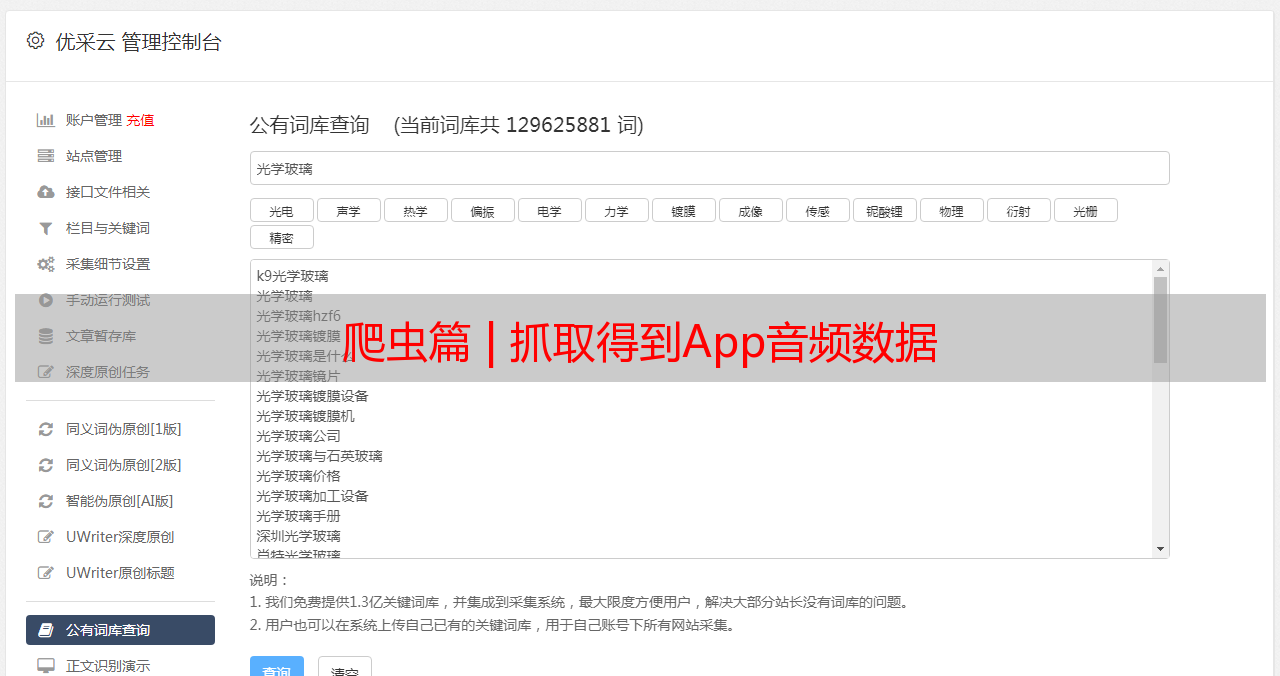1280x676 pixels.
Task: Select 深圳光学玻璃 in the results list
Action: [298, 536]
